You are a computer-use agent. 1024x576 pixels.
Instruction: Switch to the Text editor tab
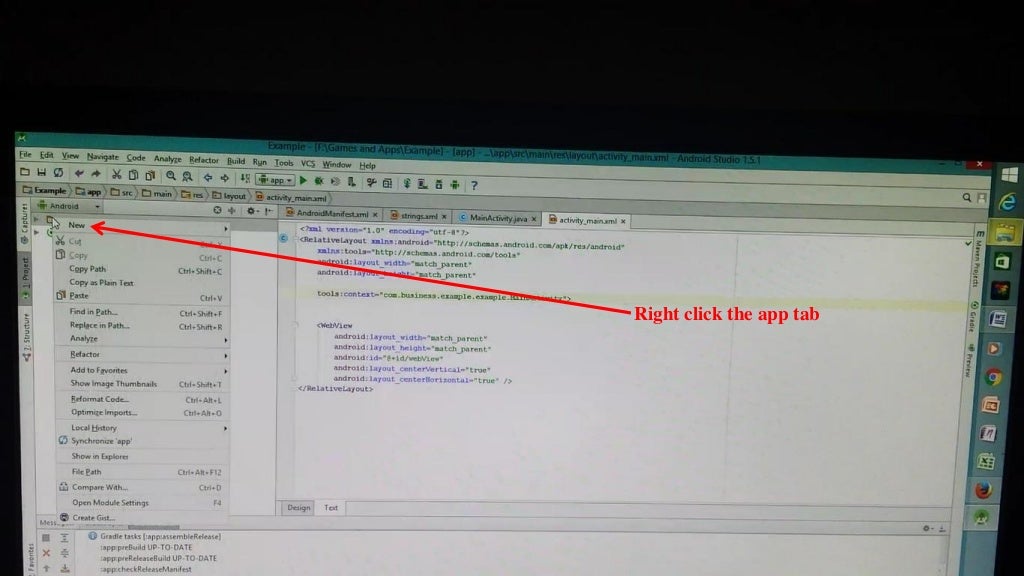point(331,507)
